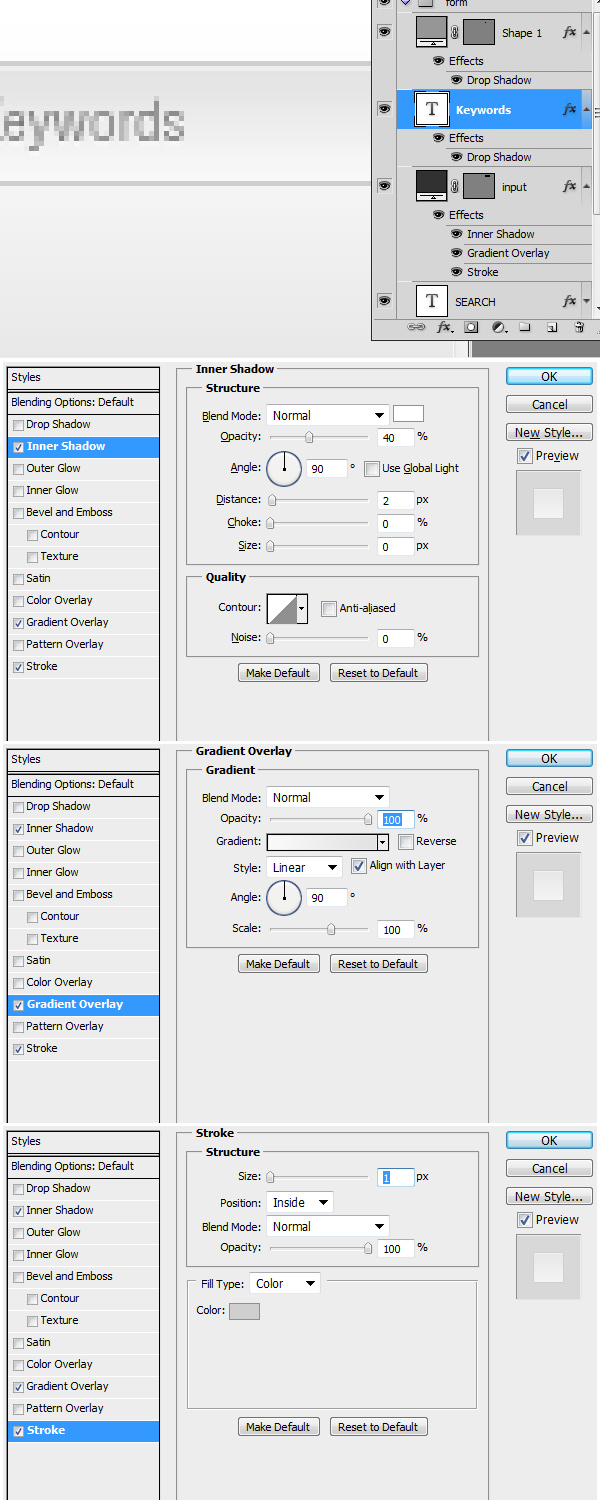Hide the SEARCH layer with its eye icon
The height and width of the screenshot is (1500, 600).
(384, 301)
